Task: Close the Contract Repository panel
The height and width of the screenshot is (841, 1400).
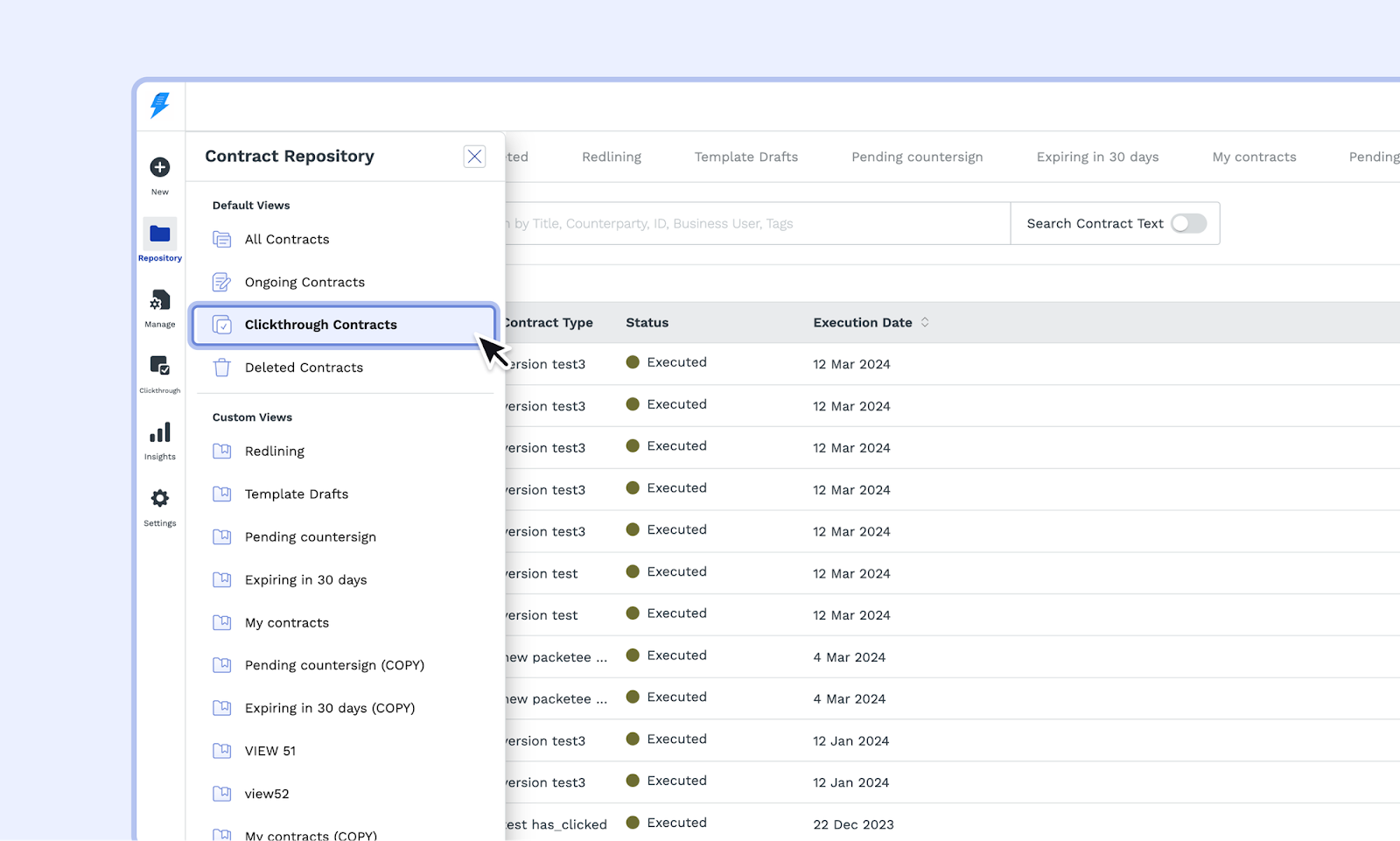Action: [474, 157]
